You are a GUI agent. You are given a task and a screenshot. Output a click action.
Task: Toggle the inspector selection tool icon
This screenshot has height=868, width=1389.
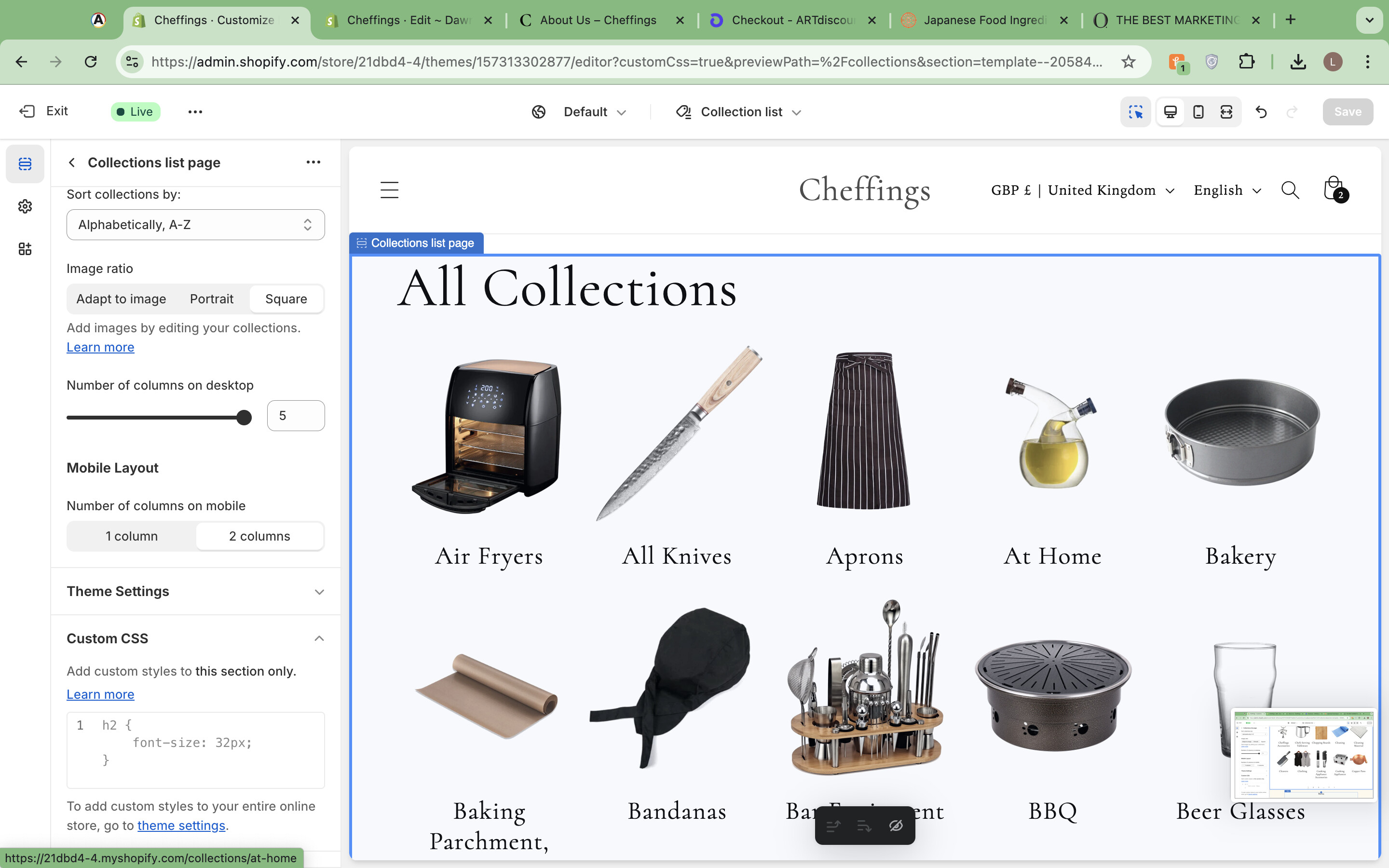coord(1135,112)
